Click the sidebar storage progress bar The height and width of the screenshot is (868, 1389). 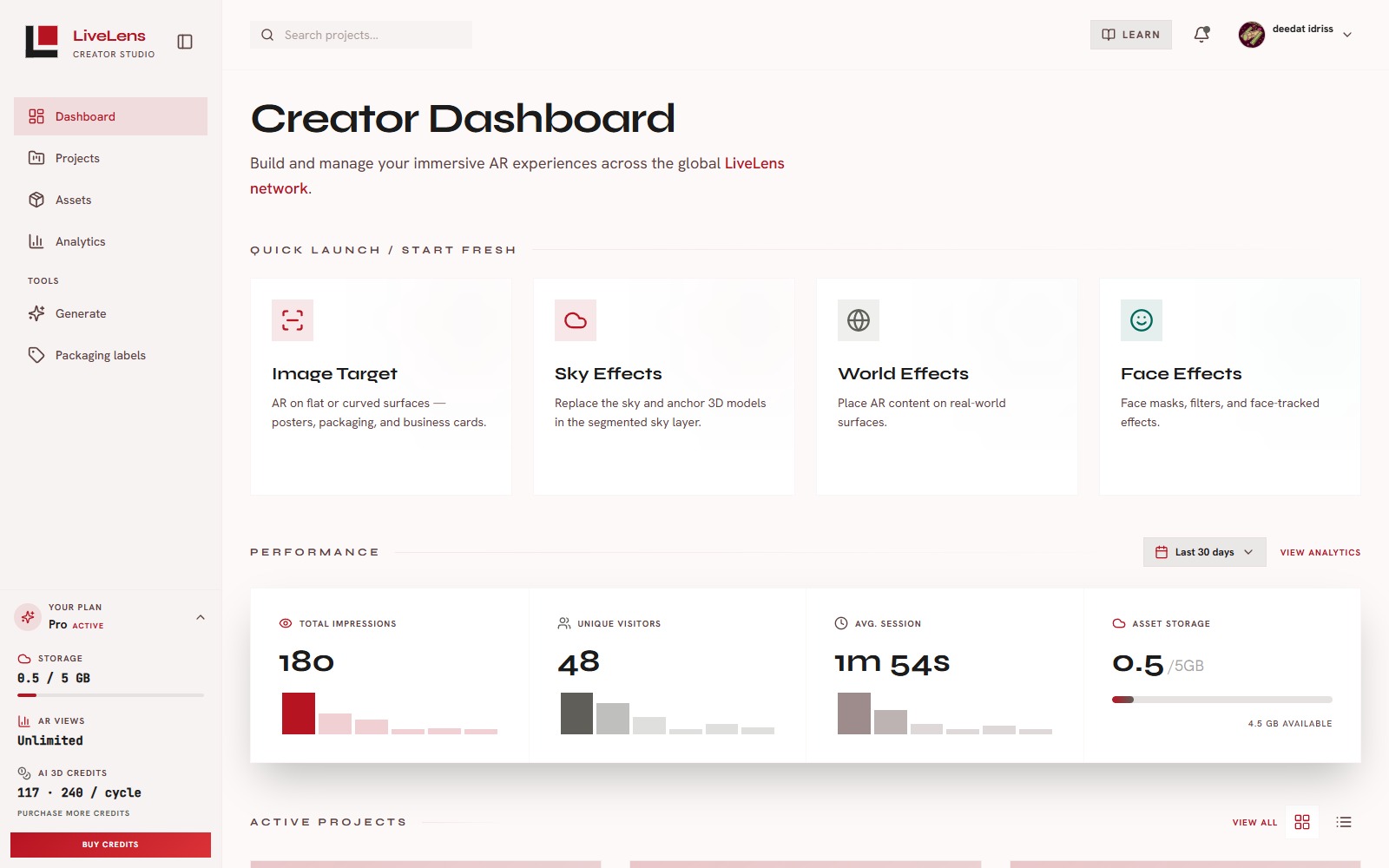click(x=110, y=695)
